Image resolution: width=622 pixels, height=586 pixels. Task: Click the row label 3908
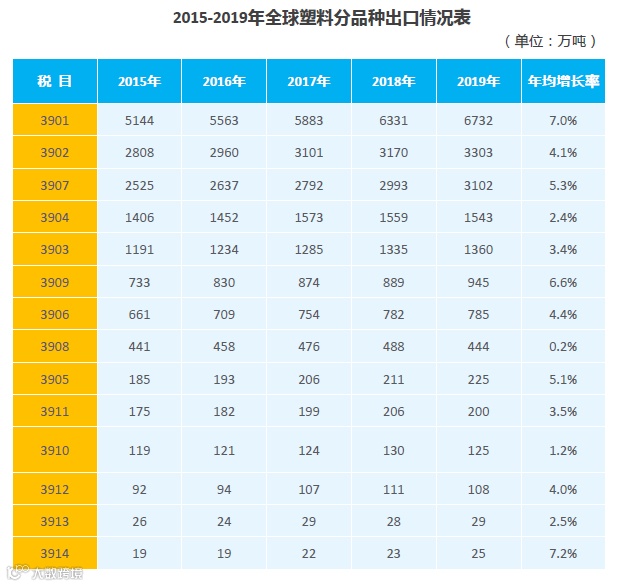(x=55, y=347)
